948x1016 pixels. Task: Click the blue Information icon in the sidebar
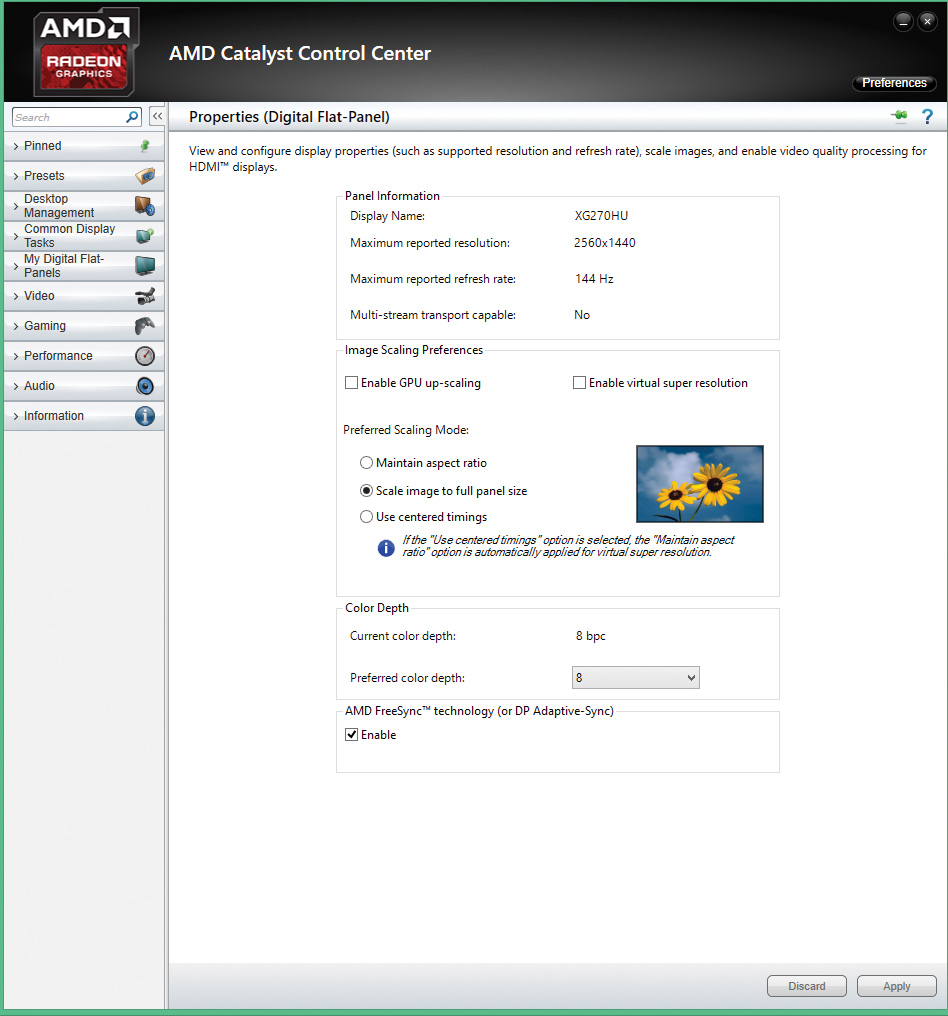pyautogui.click(x=145, y=416)
